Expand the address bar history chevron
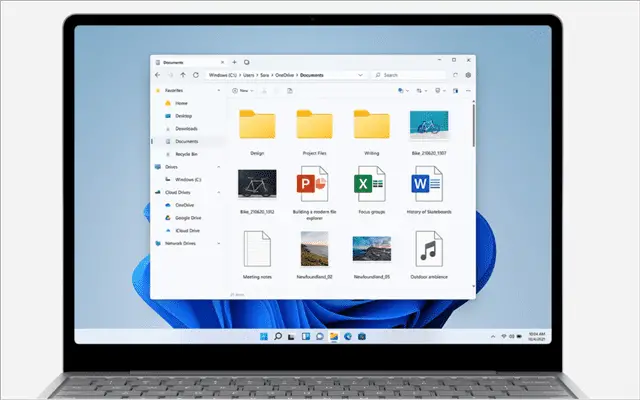Viewport: 640px width, 400px height. (360, 75)
